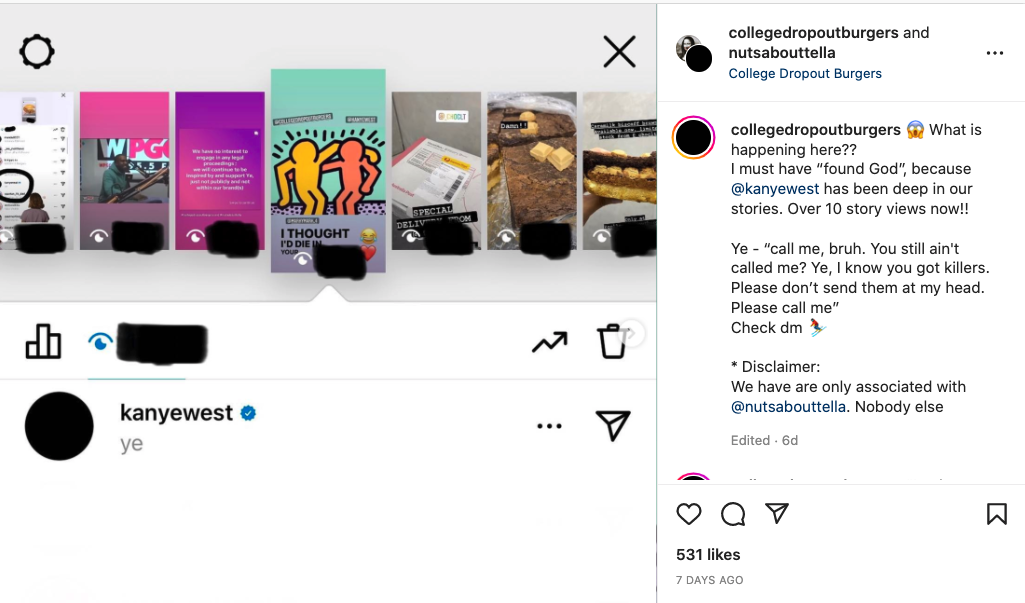Screen dimensions: 1025x603
Task: Select the viewers eye tab
Action: (x=101, y=342)
